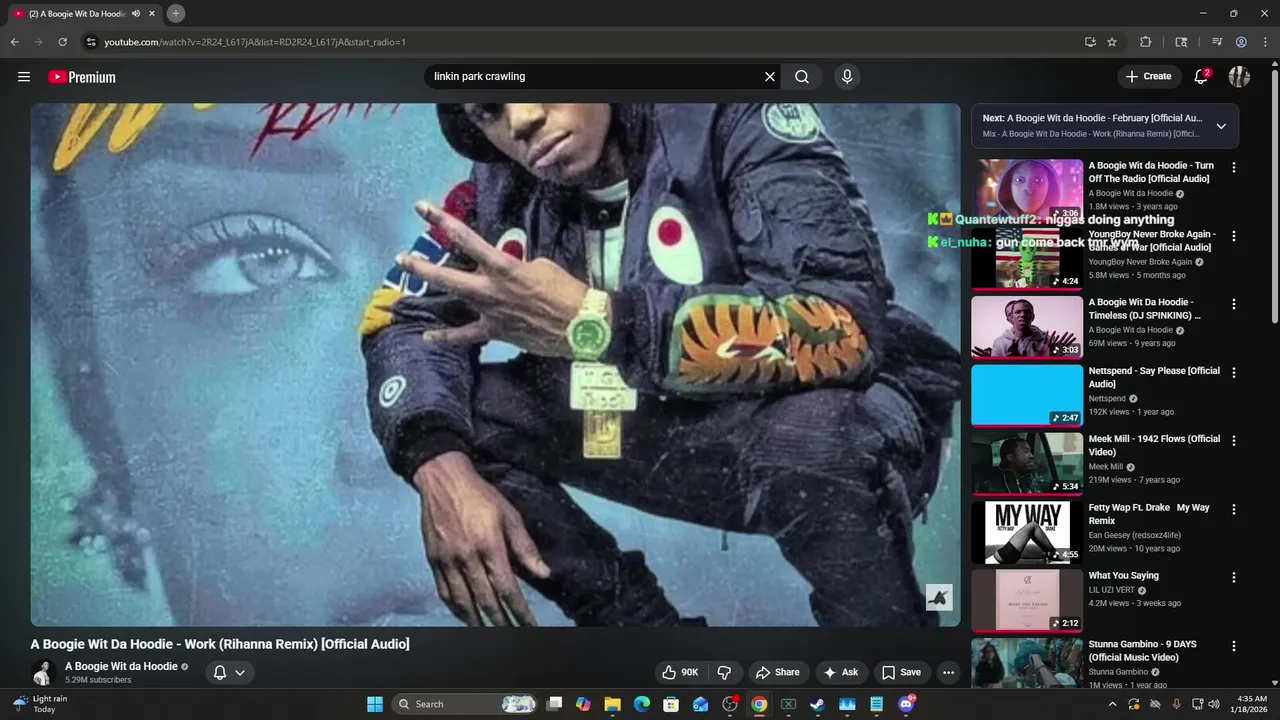The width and height of the screenshot is (1280, 720).
Task: Start voice search with the microphone
Action: 847,77
